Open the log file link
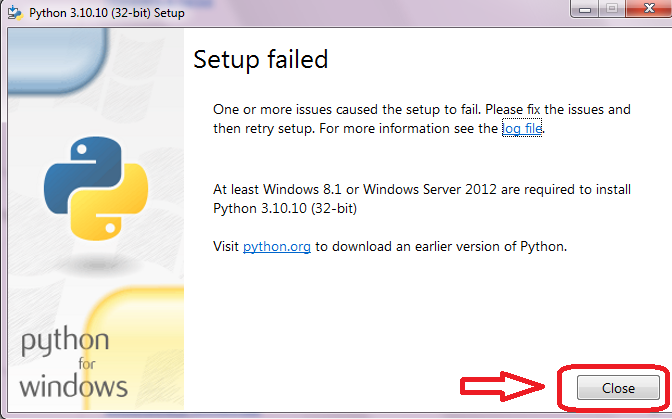672x419 pixels. (521, 128)
